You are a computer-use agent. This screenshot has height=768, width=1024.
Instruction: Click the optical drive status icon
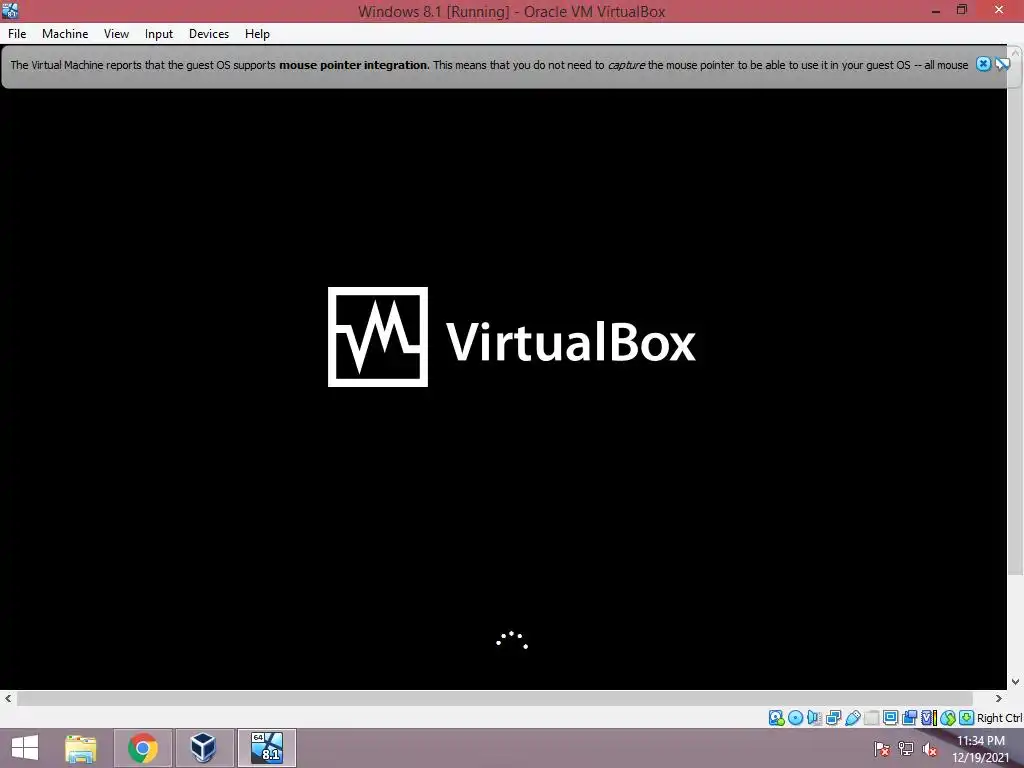click(795, 718)
